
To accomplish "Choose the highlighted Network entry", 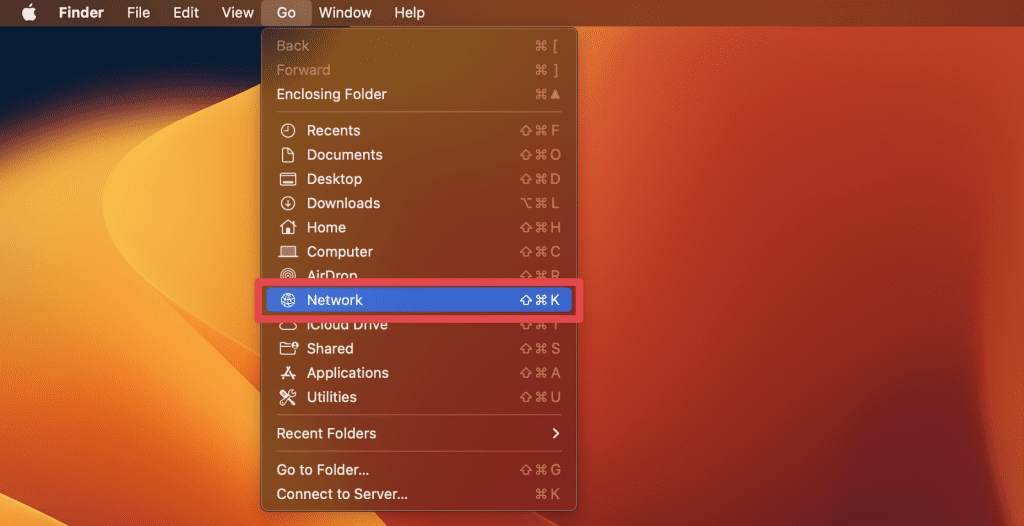I will coord(419,300).
